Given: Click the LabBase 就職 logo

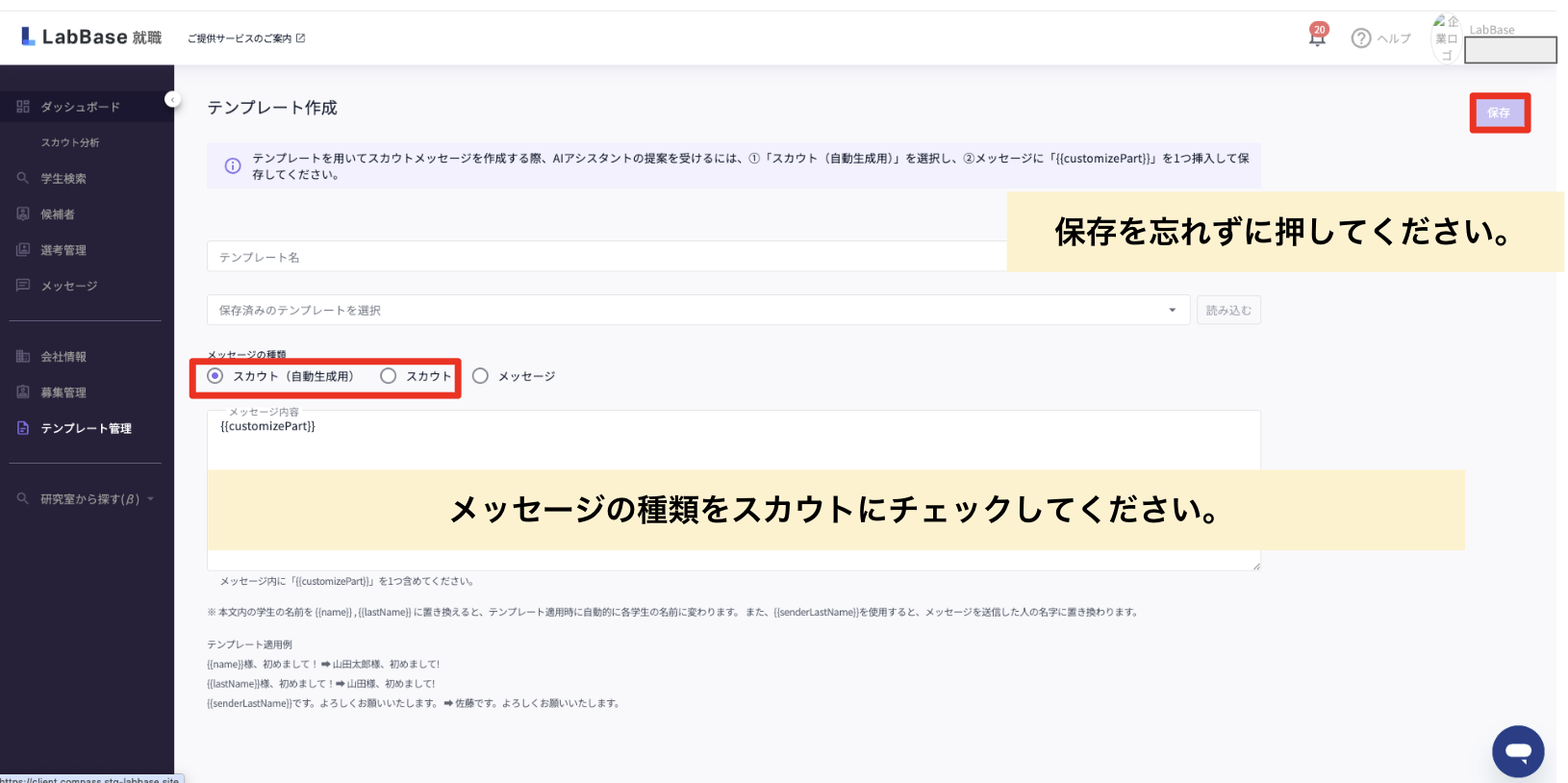Looking at the screenshot, I should pos(91,38).
